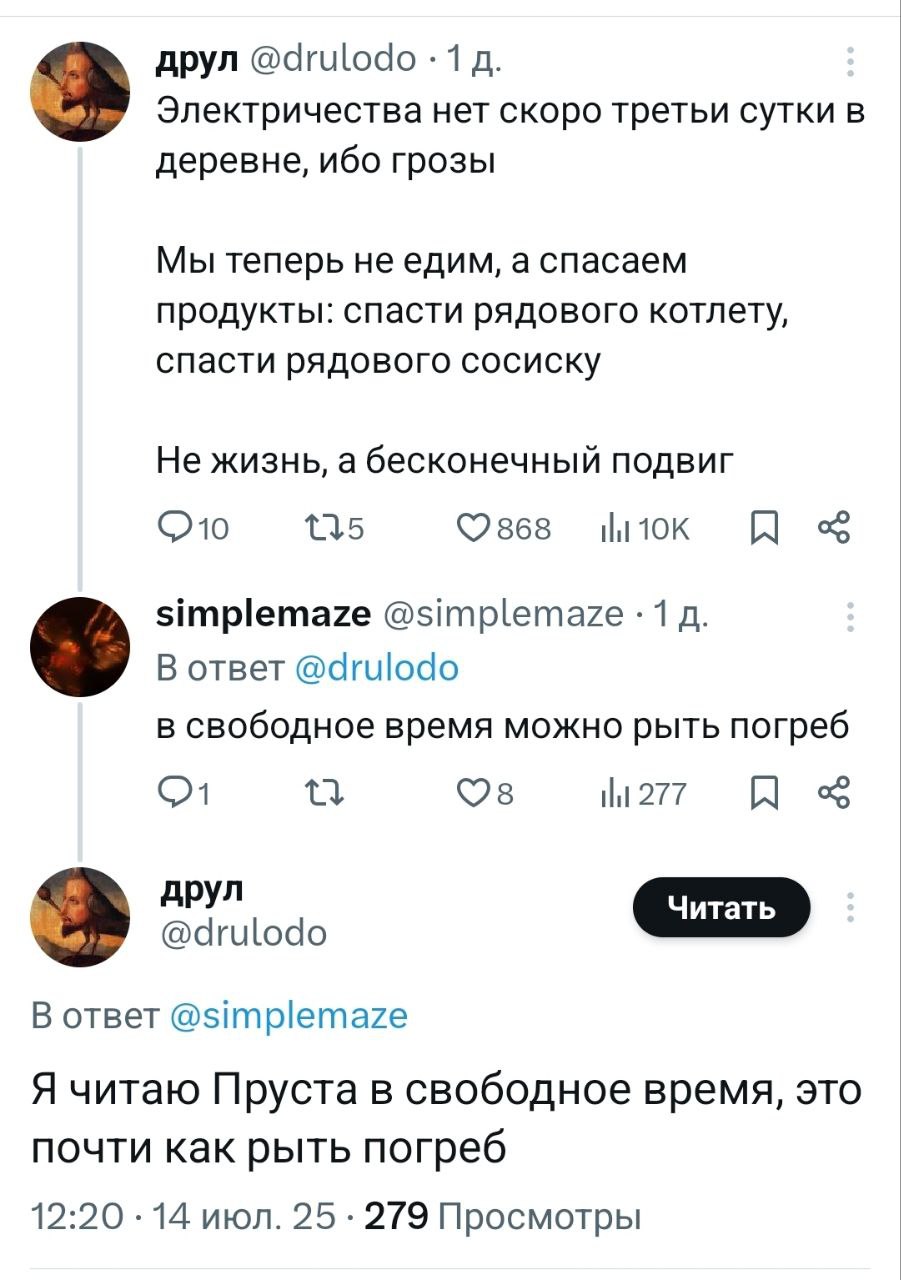Open more options next to Читать button

[x=850, y=907]
